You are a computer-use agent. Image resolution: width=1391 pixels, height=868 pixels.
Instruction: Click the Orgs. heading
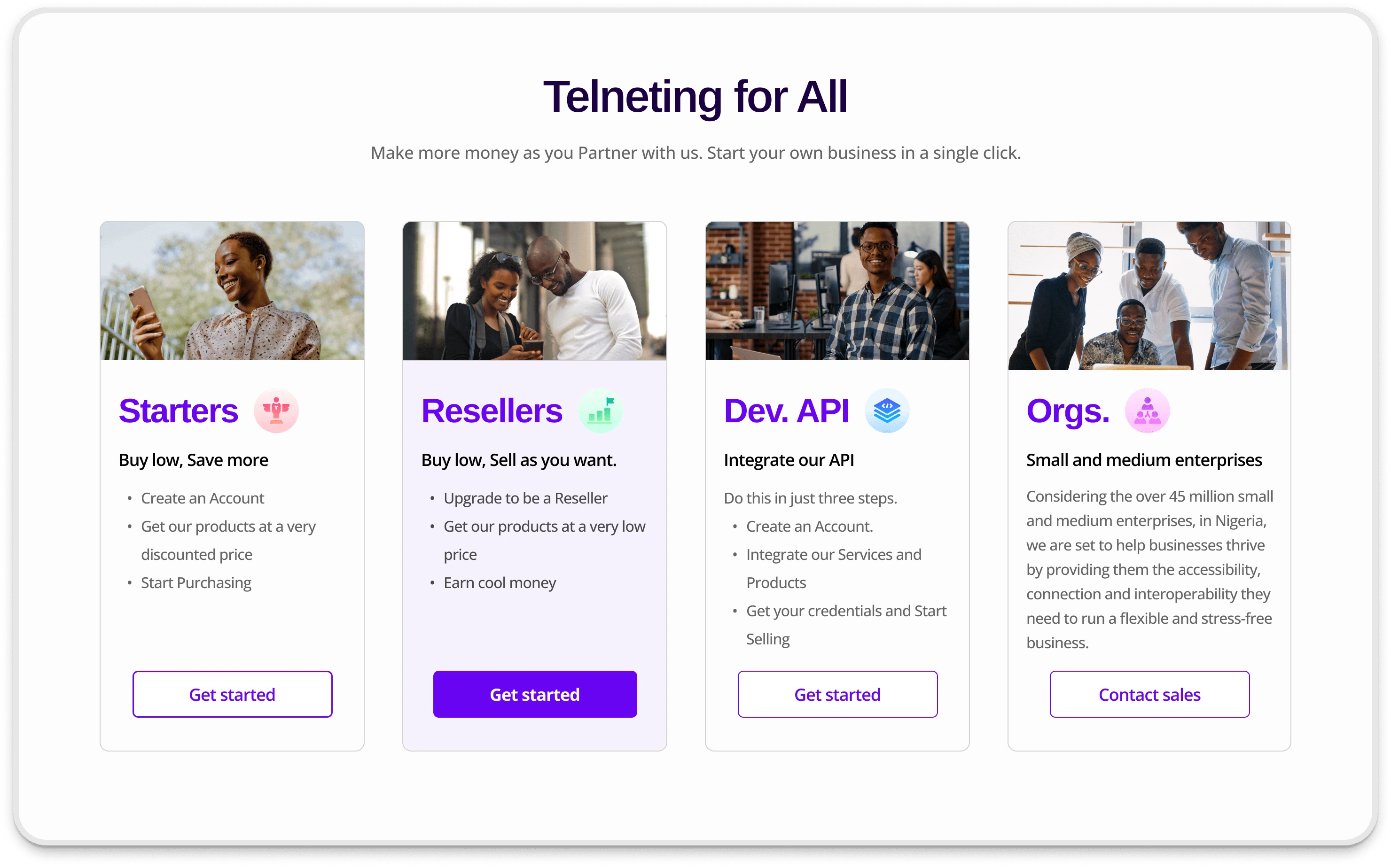click(1068, 411)
